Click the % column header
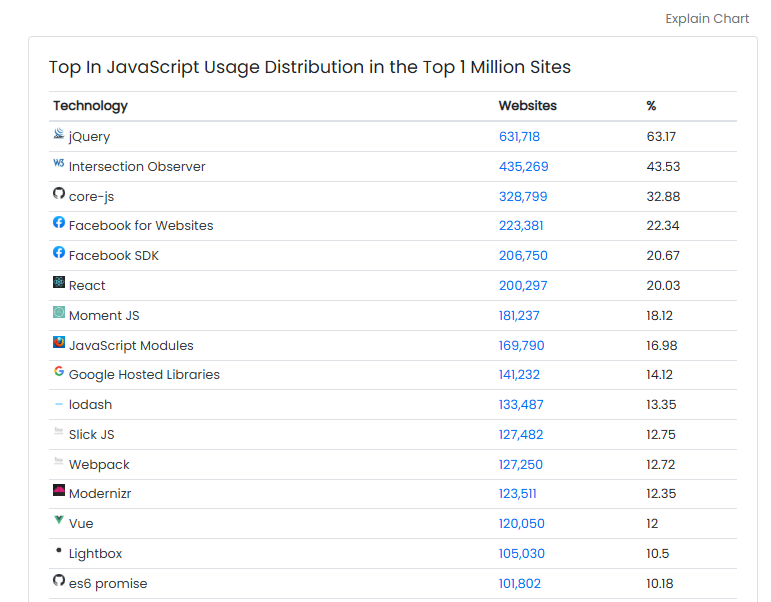771x602 pixels. [x=651, y=106]
